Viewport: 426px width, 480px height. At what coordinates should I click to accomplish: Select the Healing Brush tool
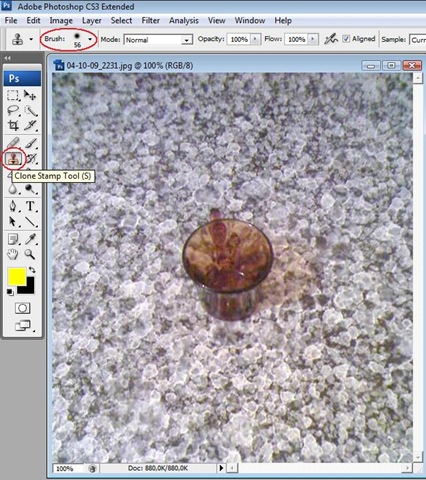coord(13,143)
